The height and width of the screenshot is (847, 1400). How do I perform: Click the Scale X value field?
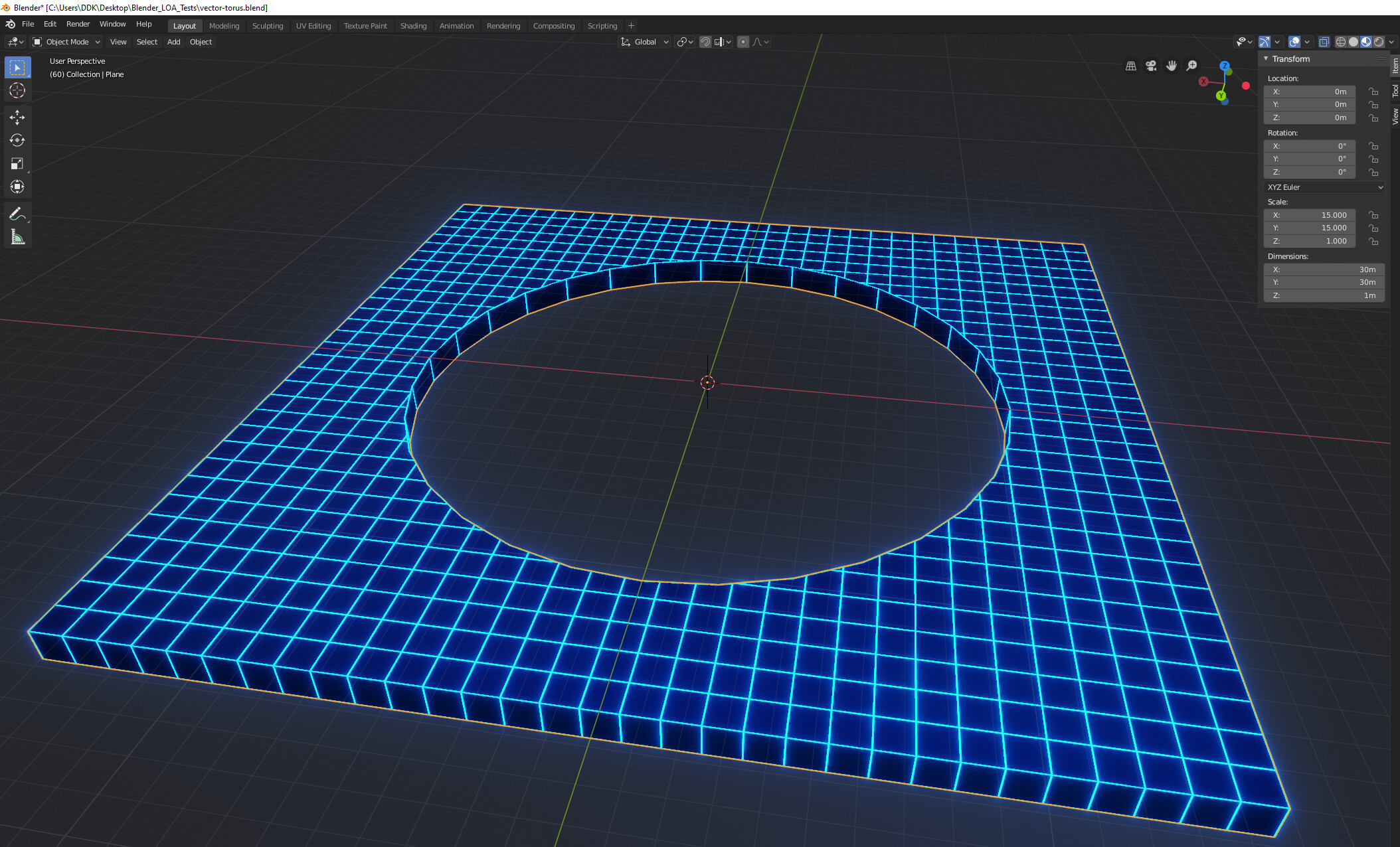pos(1308,214)
